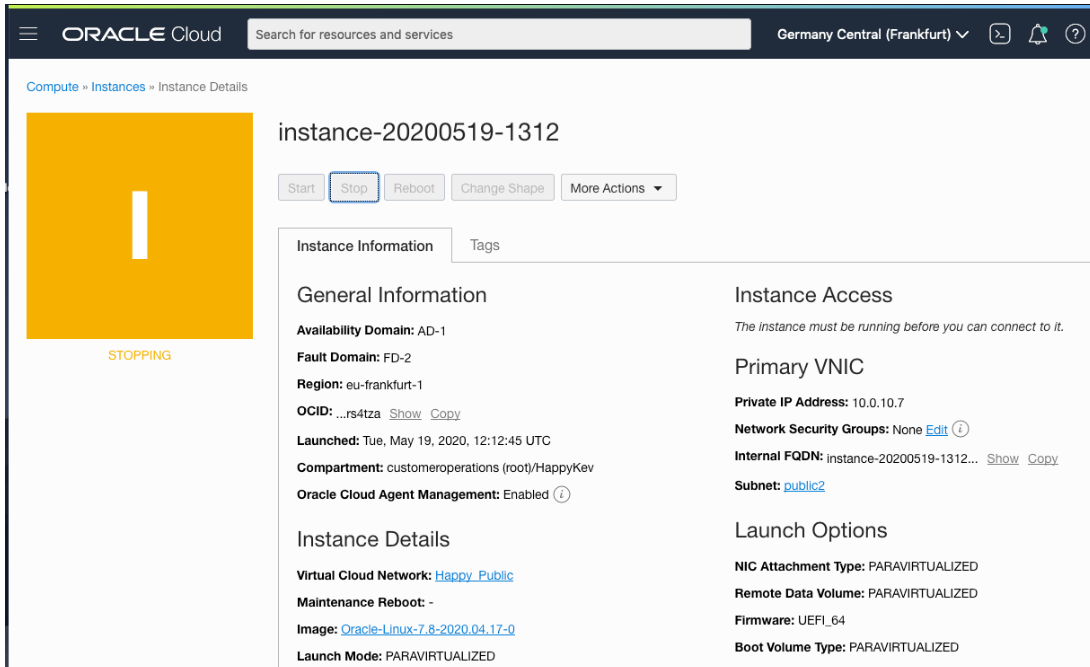The image size is (1090, 667).
Task: Select the Instance Information tab
Action: pyautogui.click(x=365, y=246)
